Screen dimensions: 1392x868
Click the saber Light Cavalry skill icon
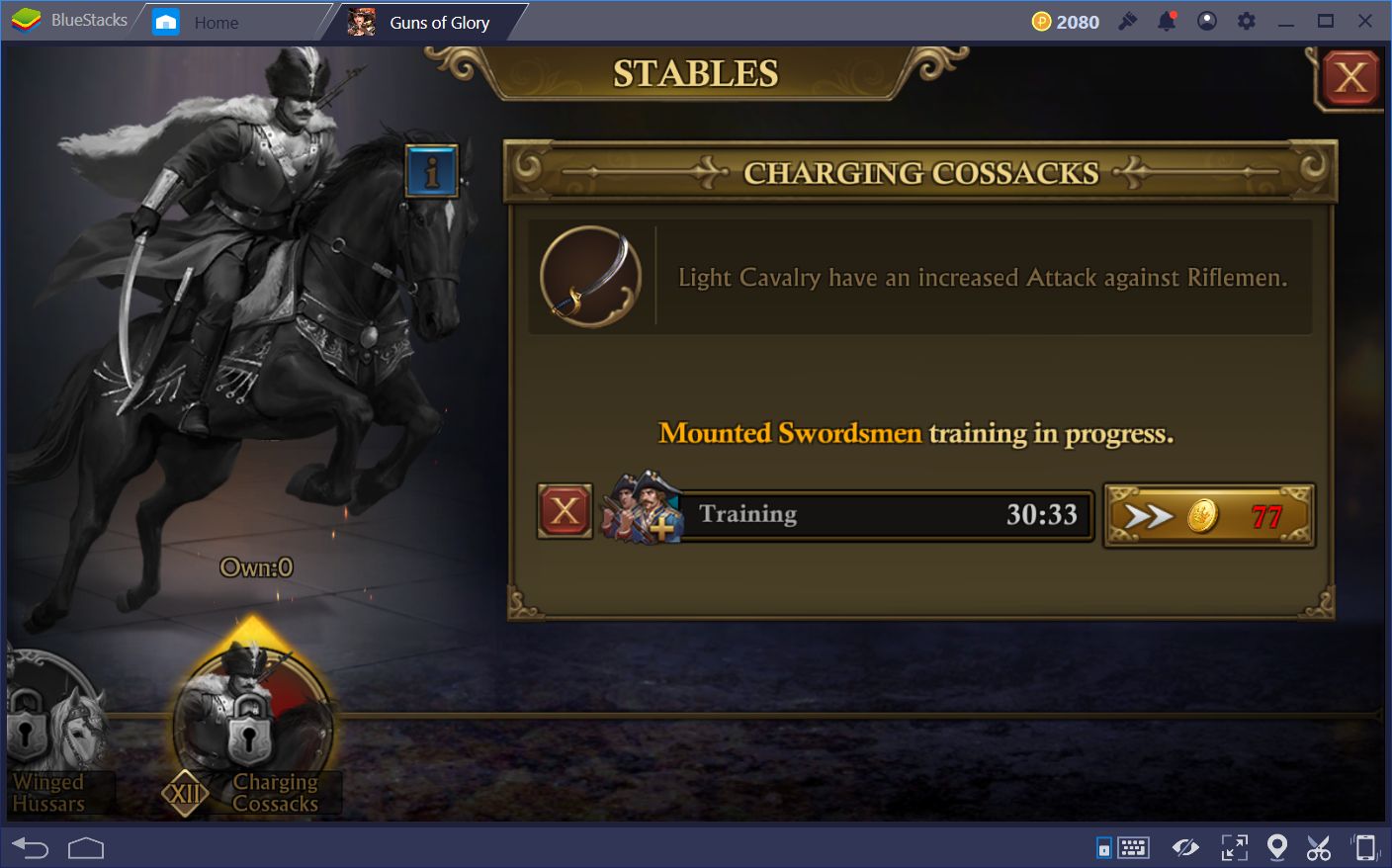pyautogui.click(x=591, y=276)
